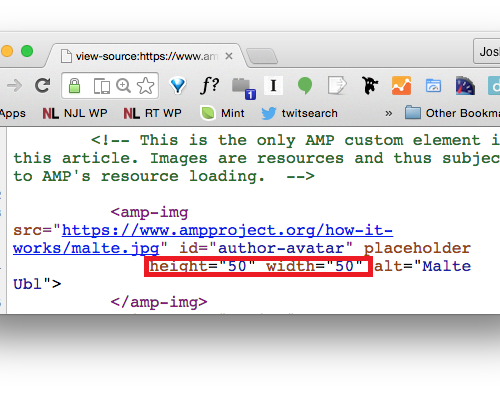Viewport: 500px width, 394px height.
Task: Click the width="50" attribute text
Action: [314, 266]
